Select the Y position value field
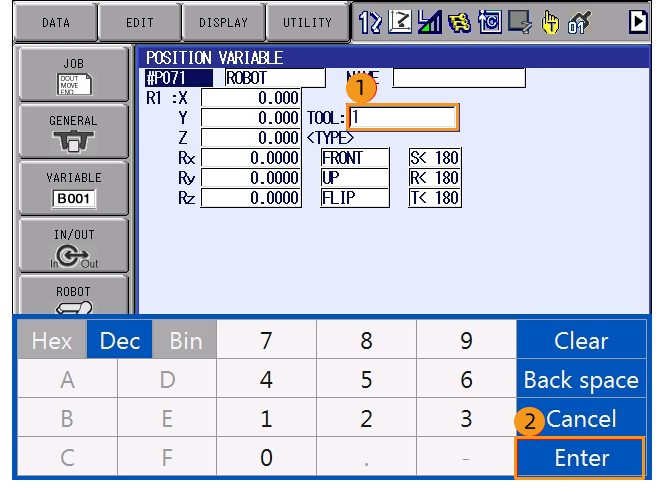Screen dimensions: 664x492 251,118
